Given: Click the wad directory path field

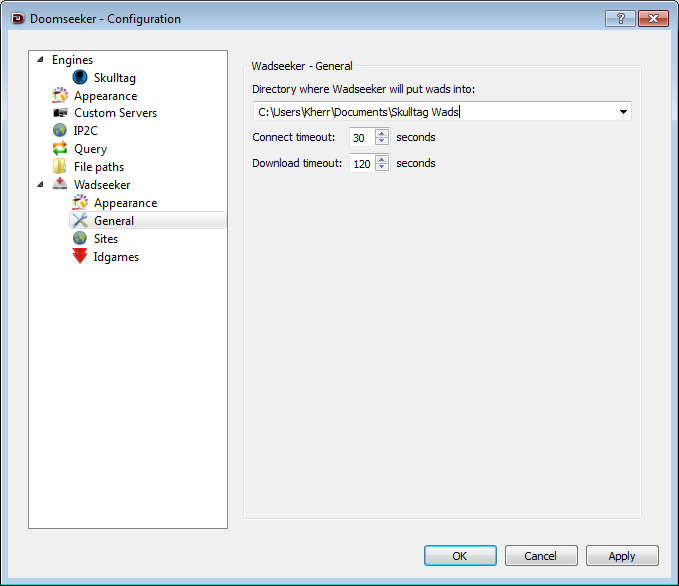Looking at the screenshot, I should pos(430,112).
